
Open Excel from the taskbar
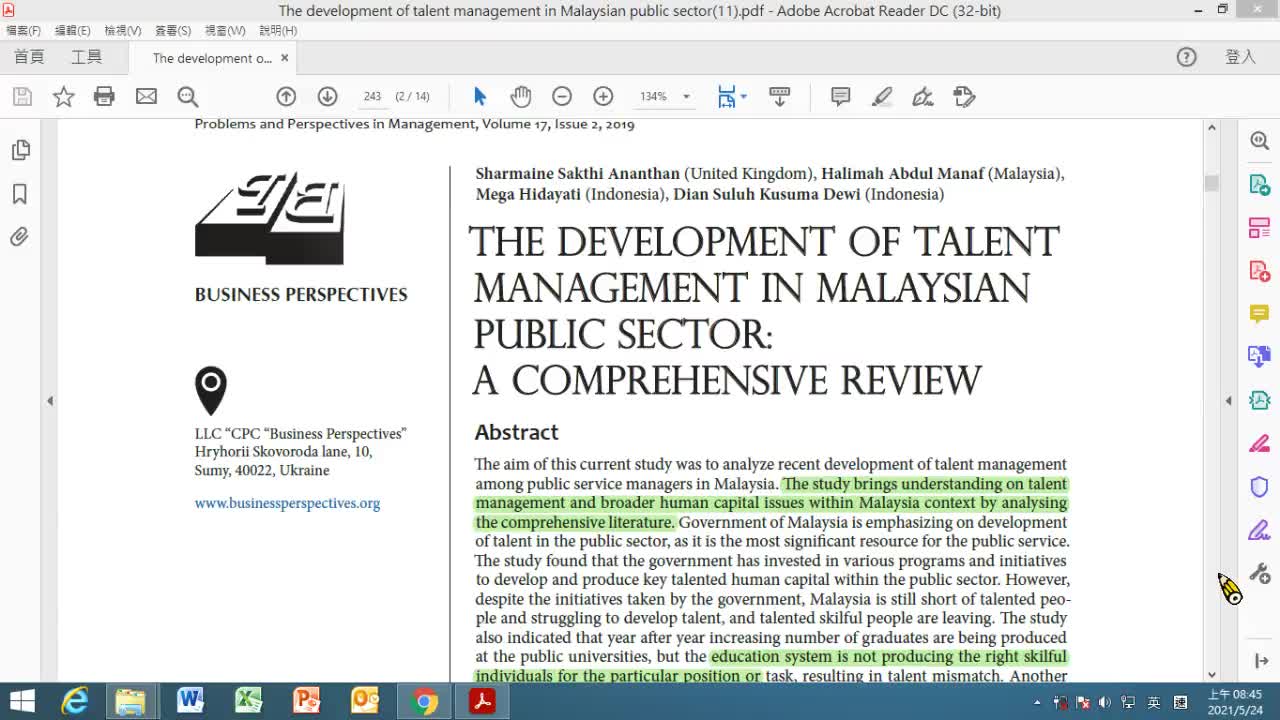(248, 701)
